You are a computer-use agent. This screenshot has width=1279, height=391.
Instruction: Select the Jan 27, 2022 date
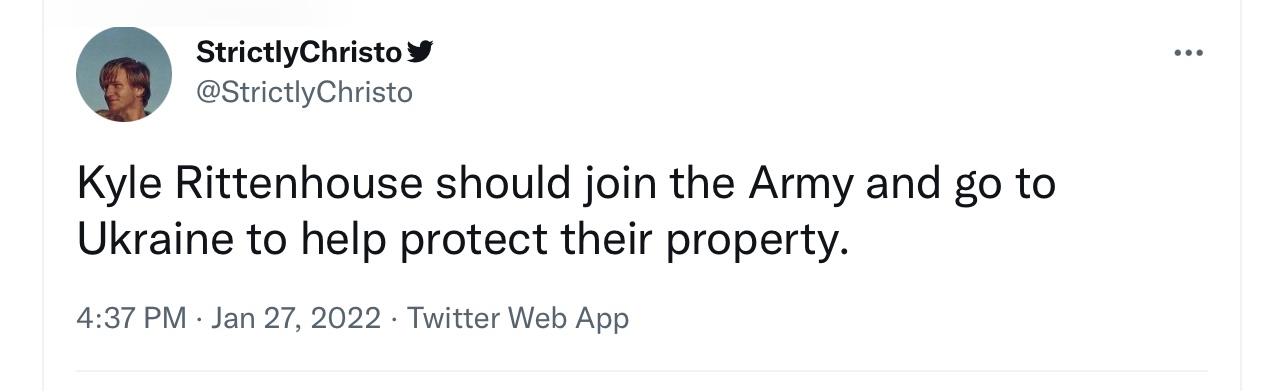[296, 319]
